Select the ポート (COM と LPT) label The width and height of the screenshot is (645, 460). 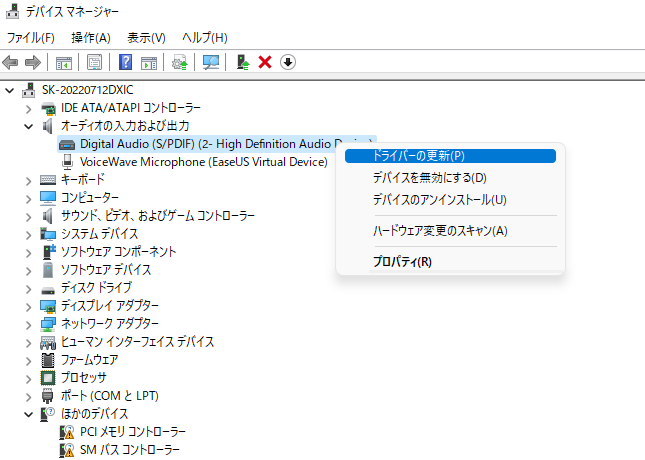click(x=110, y=396)
